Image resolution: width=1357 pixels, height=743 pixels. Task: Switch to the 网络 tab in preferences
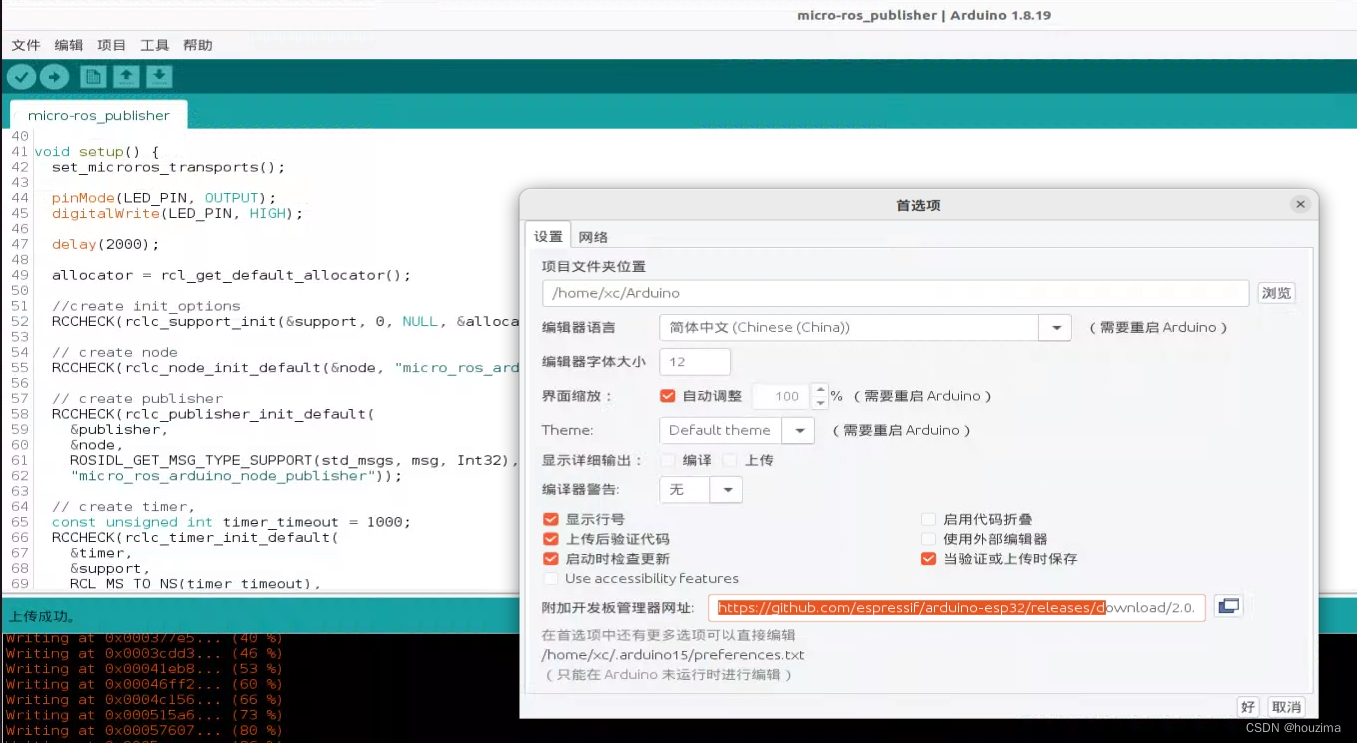[x=592, y=236]
